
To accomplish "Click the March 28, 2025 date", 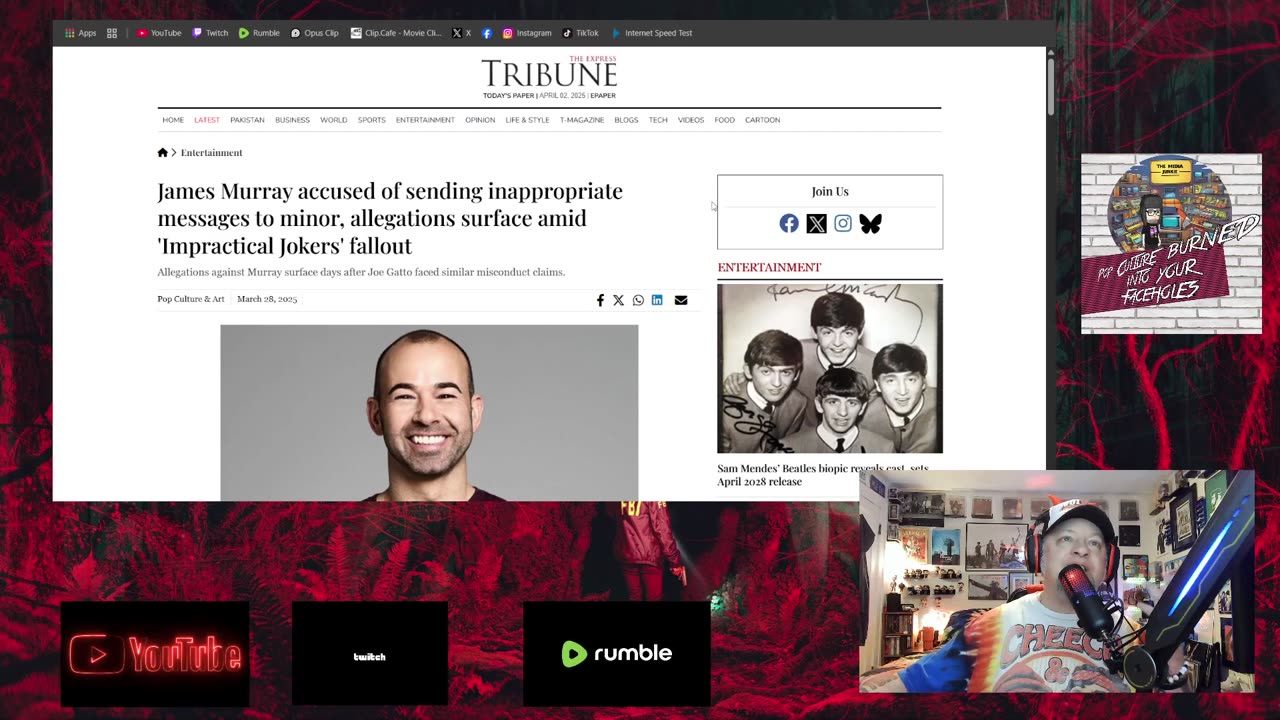I will point(267,299).
